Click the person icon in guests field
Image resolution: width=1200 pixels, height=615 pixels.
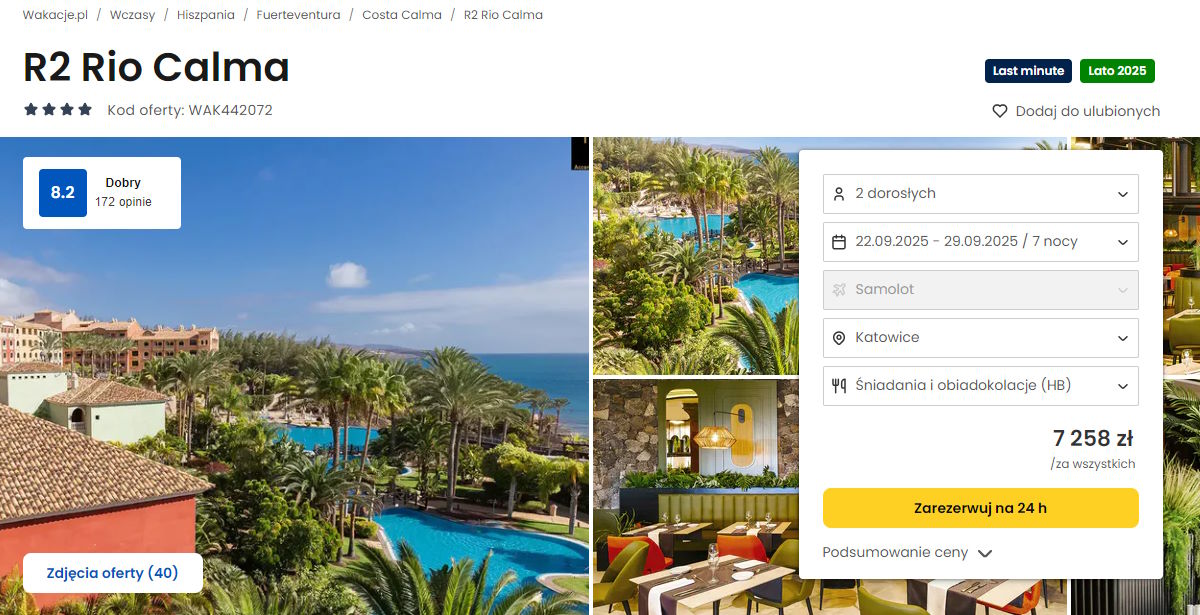(839, 194)
